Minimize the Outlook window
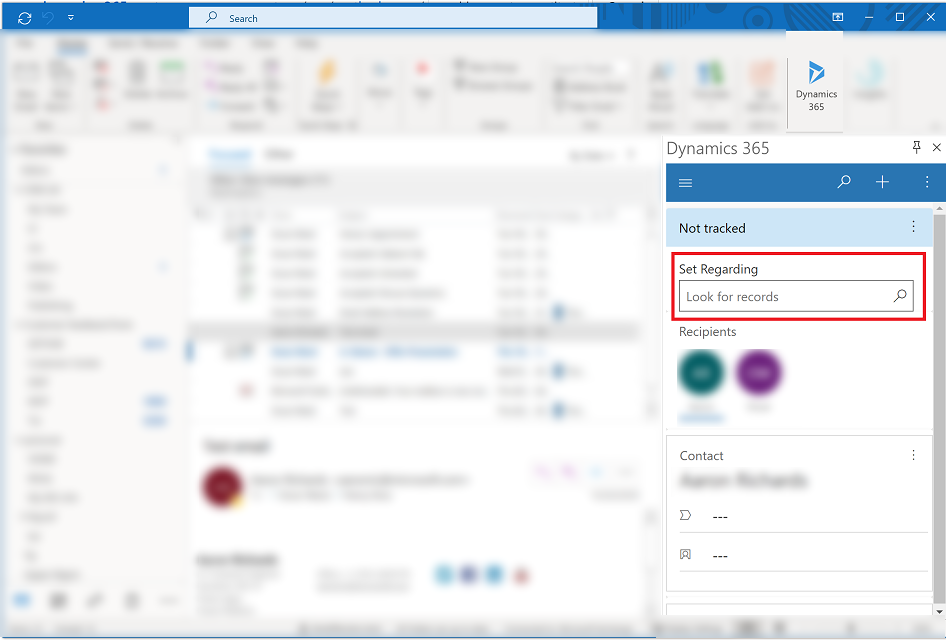This screenshot has height=640, width=946. 869,17
